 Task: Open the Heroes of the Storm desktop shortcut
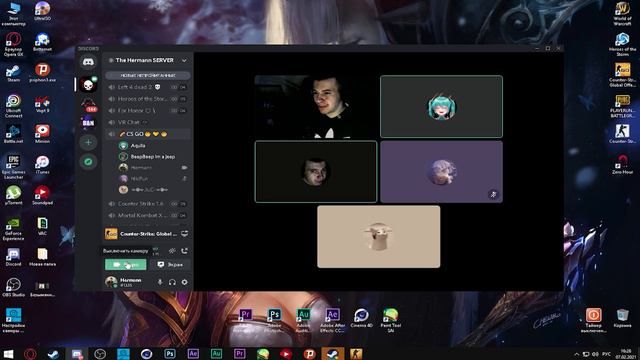pos(622,44)
